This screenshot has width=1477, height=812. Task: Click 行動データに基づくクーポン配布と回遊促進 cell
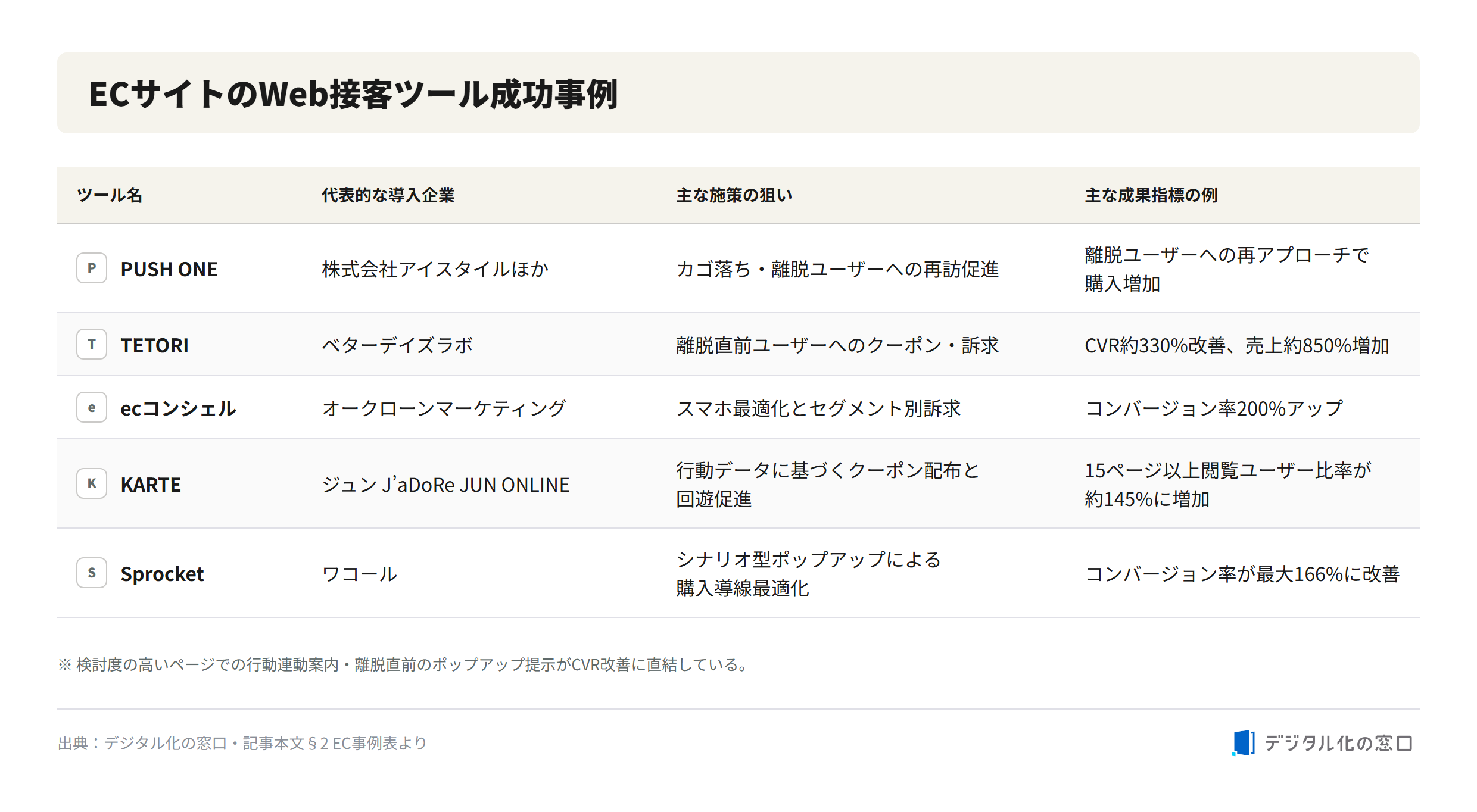pos(828,485)
